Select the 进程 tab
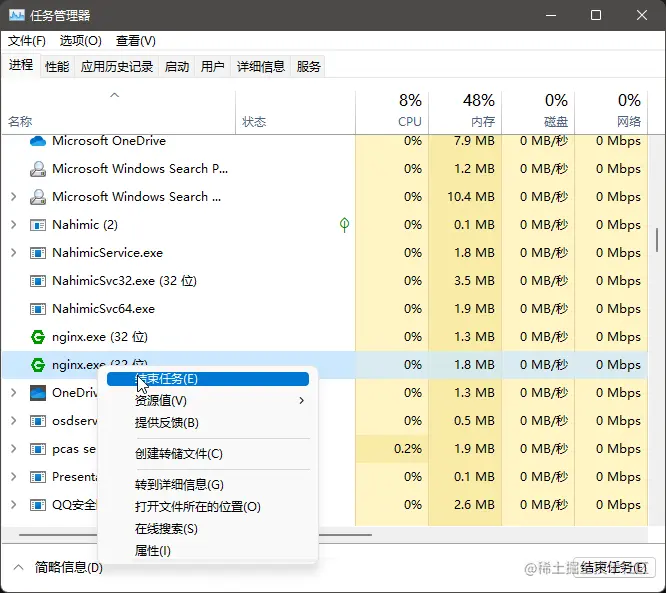The height and width of the screenshot is (593, 666). pyautogui.click(x=21, y=65)
